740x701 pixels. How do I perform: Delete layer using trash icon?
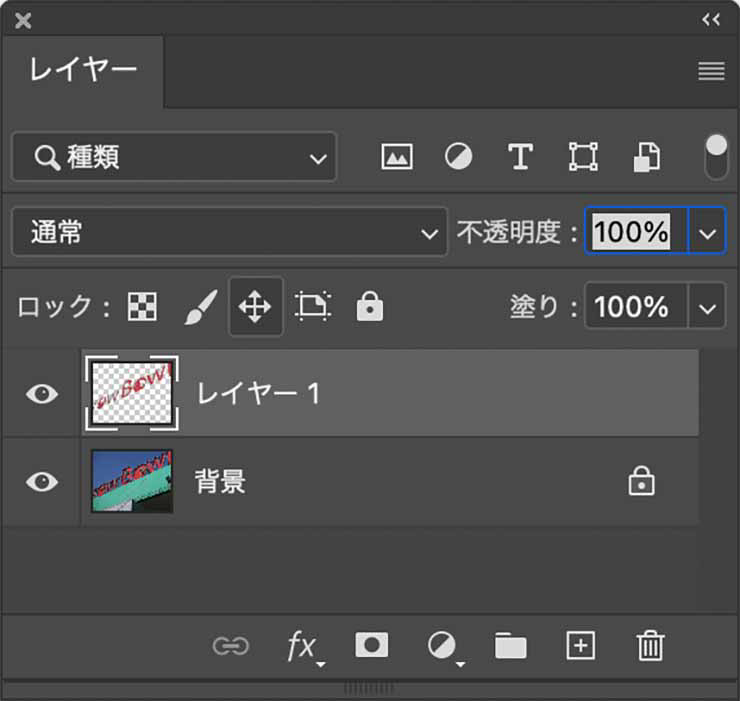click(651, 646)
